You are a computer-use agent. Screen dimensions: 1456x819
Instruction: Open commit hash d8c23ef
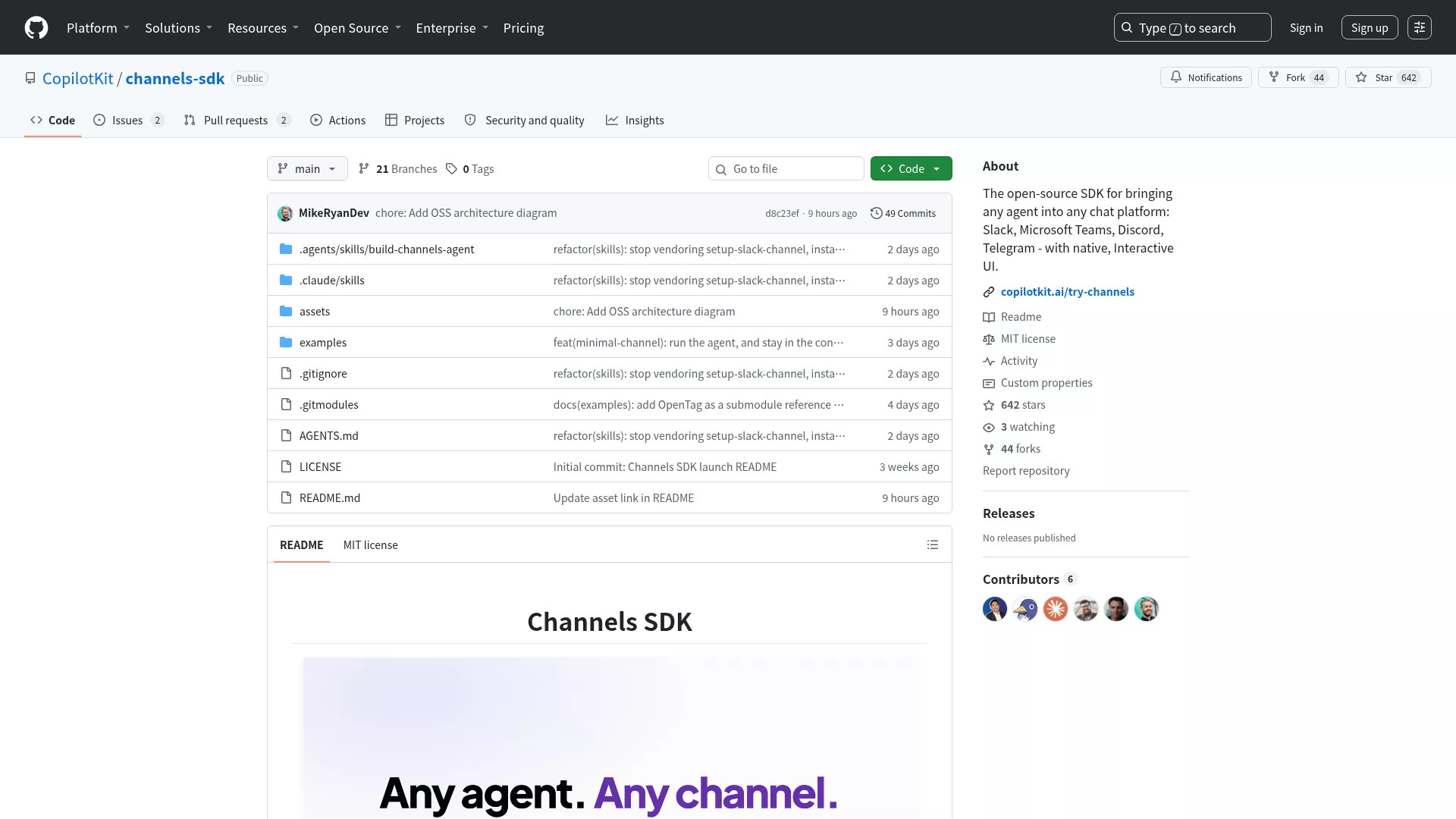click(782, 214)
